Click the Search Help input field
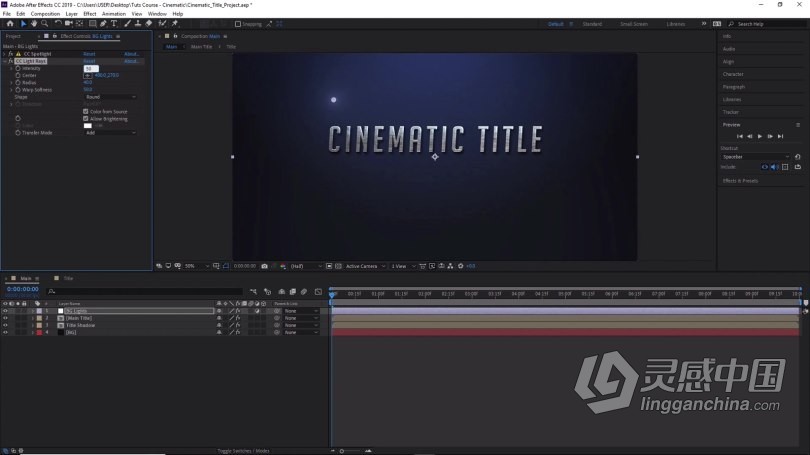 [767, 24]
